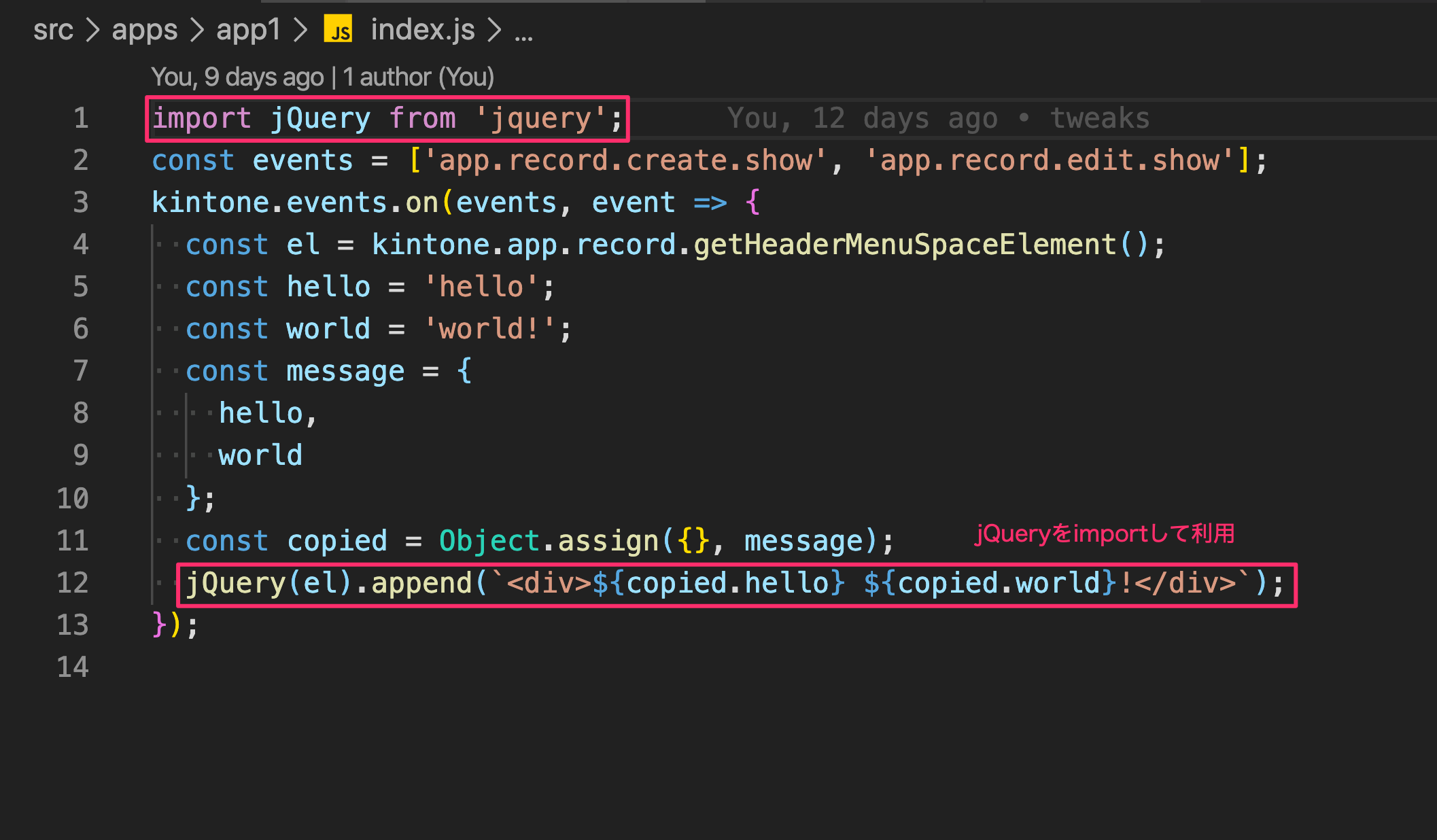Image resolution: width=1437 pixels, height=840 pixels.
Task: Click line number 12 in the gutter
Action: tap(73, 583)
